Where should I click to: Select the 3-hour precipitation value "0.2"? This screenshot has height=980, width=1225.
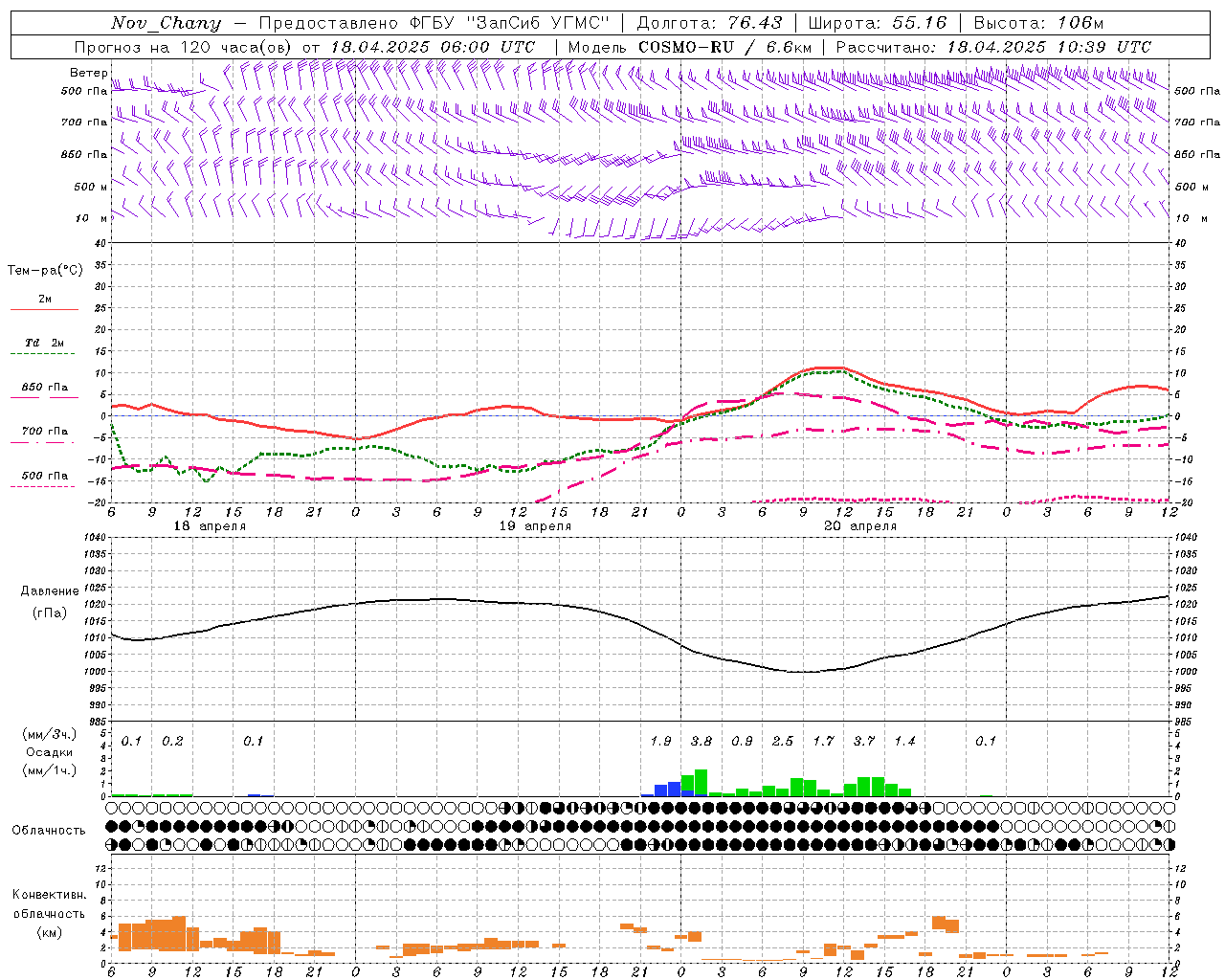(x=172, y=741)
